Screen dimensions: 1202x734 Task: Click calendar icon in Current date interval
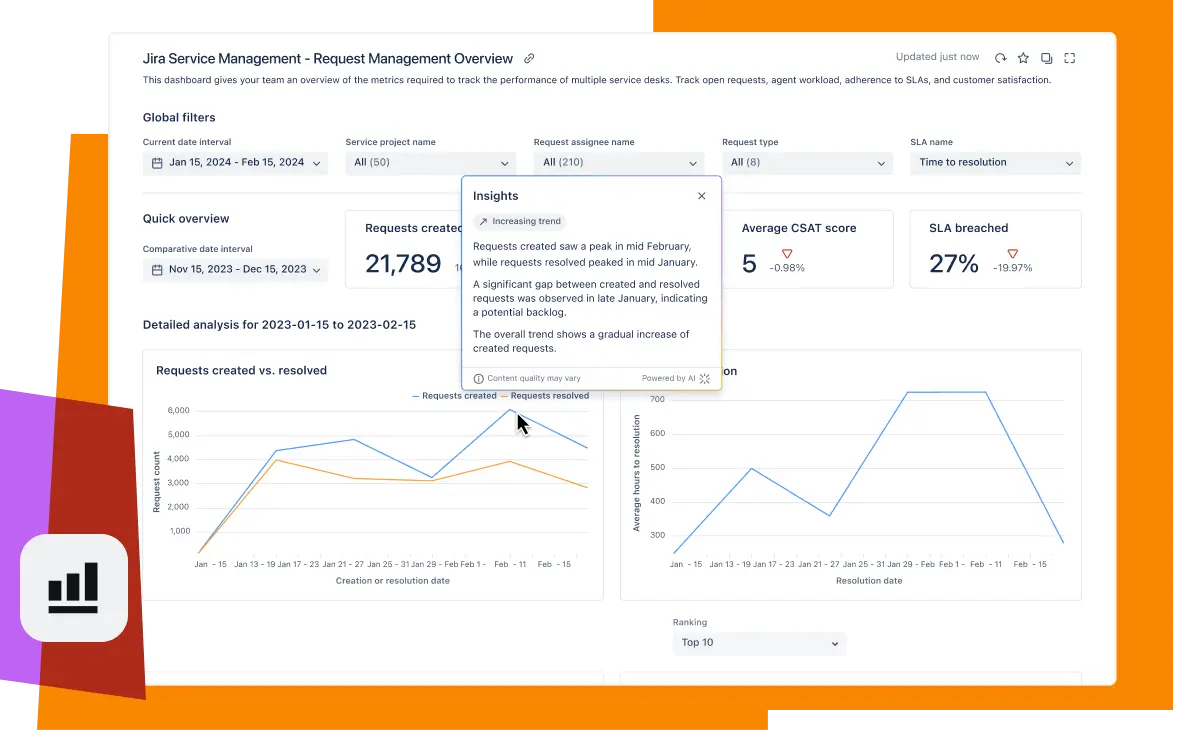(x=157, y=163)
